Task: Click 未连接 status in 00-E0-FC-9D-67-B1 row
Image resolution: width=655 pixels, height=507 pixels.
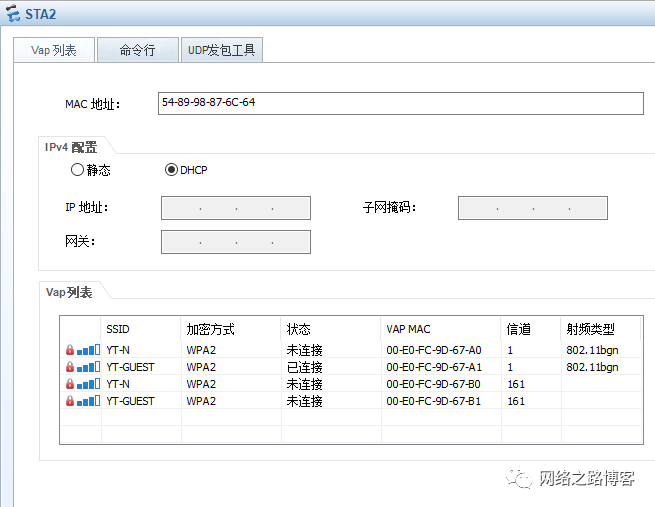Action: (305, 401)
